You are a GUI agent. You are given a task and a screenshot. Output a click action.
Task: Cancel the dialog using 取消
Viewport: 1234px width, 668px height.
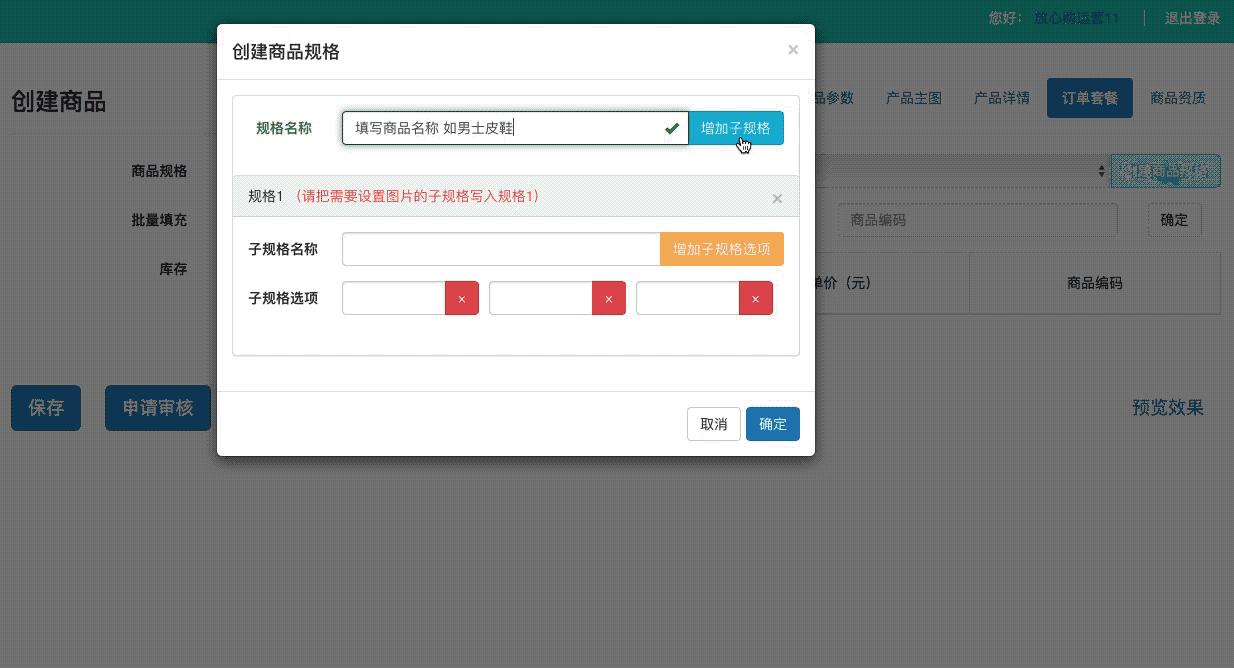[x=713, y=423]
